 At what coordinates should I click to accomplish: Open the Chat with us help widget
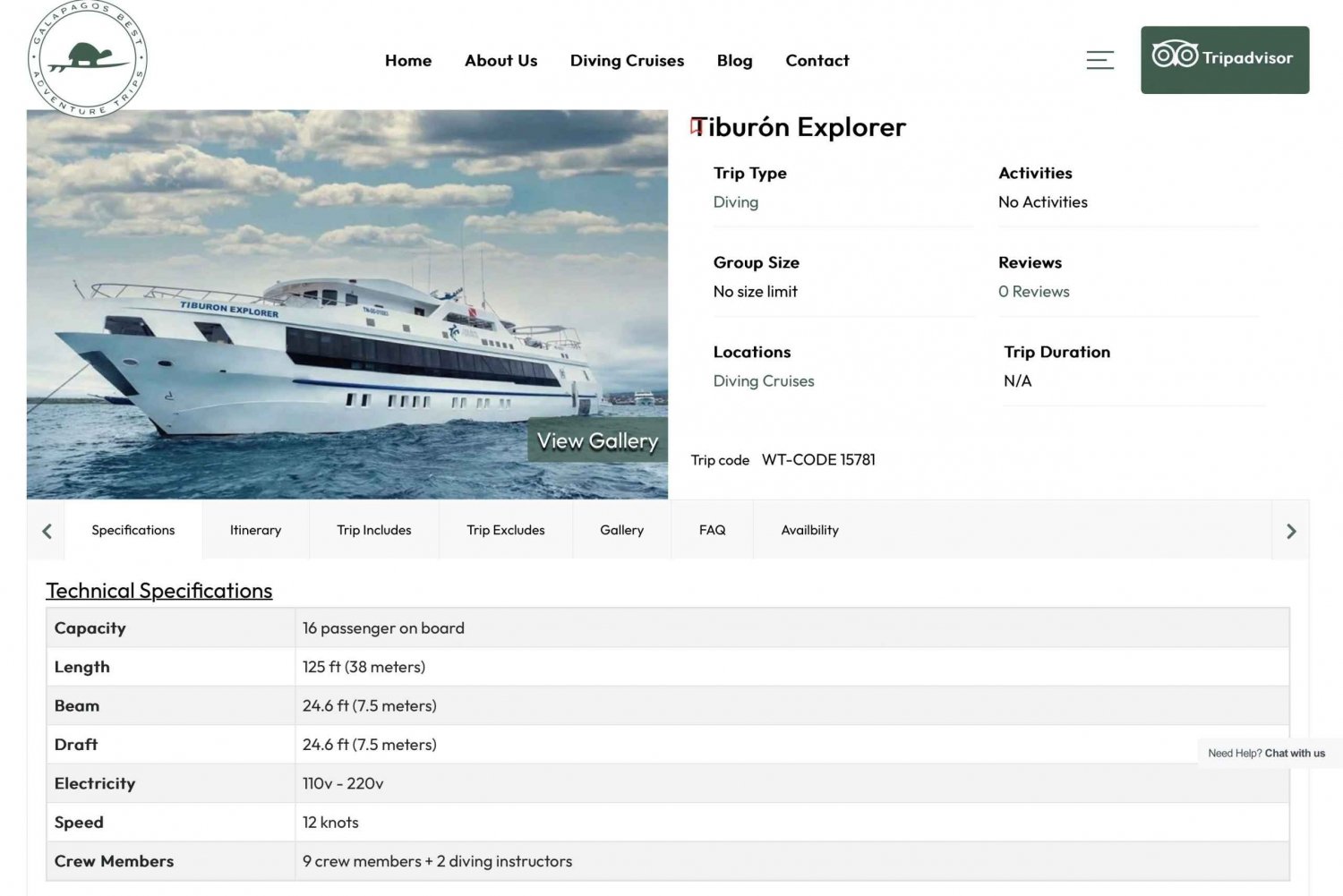pos(1266,753)
